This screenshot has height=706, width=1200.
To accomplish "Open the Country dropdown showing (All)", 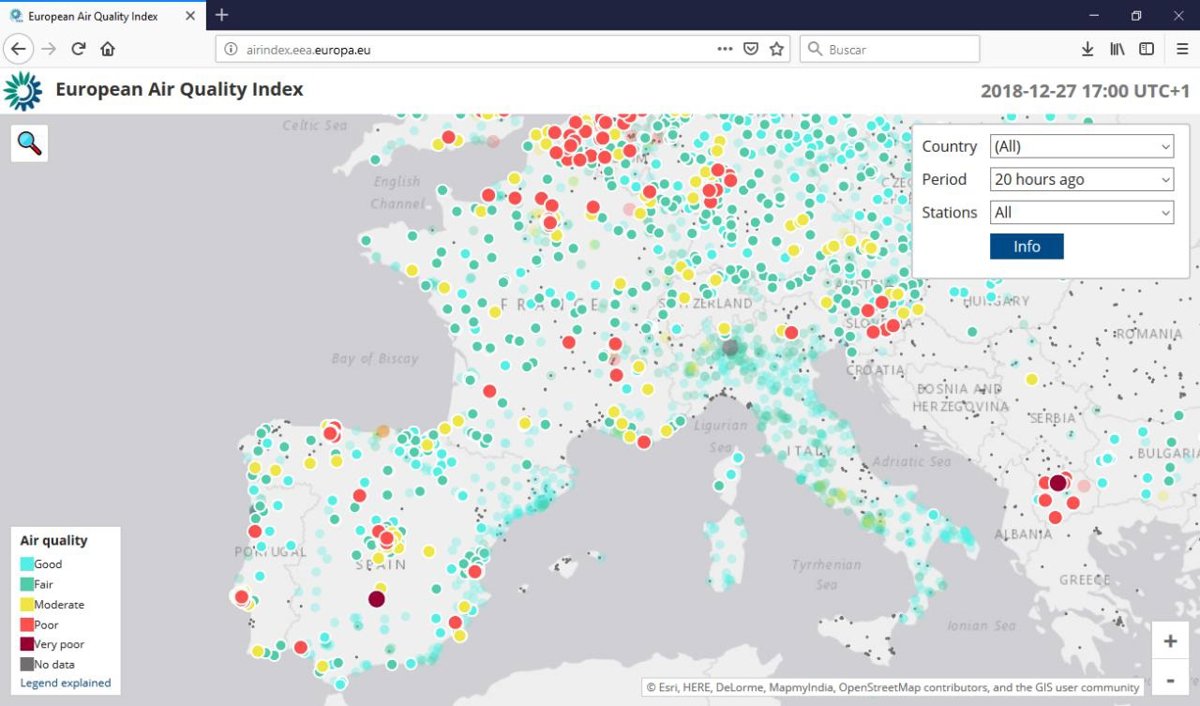I will click(x=1081, y=146).
